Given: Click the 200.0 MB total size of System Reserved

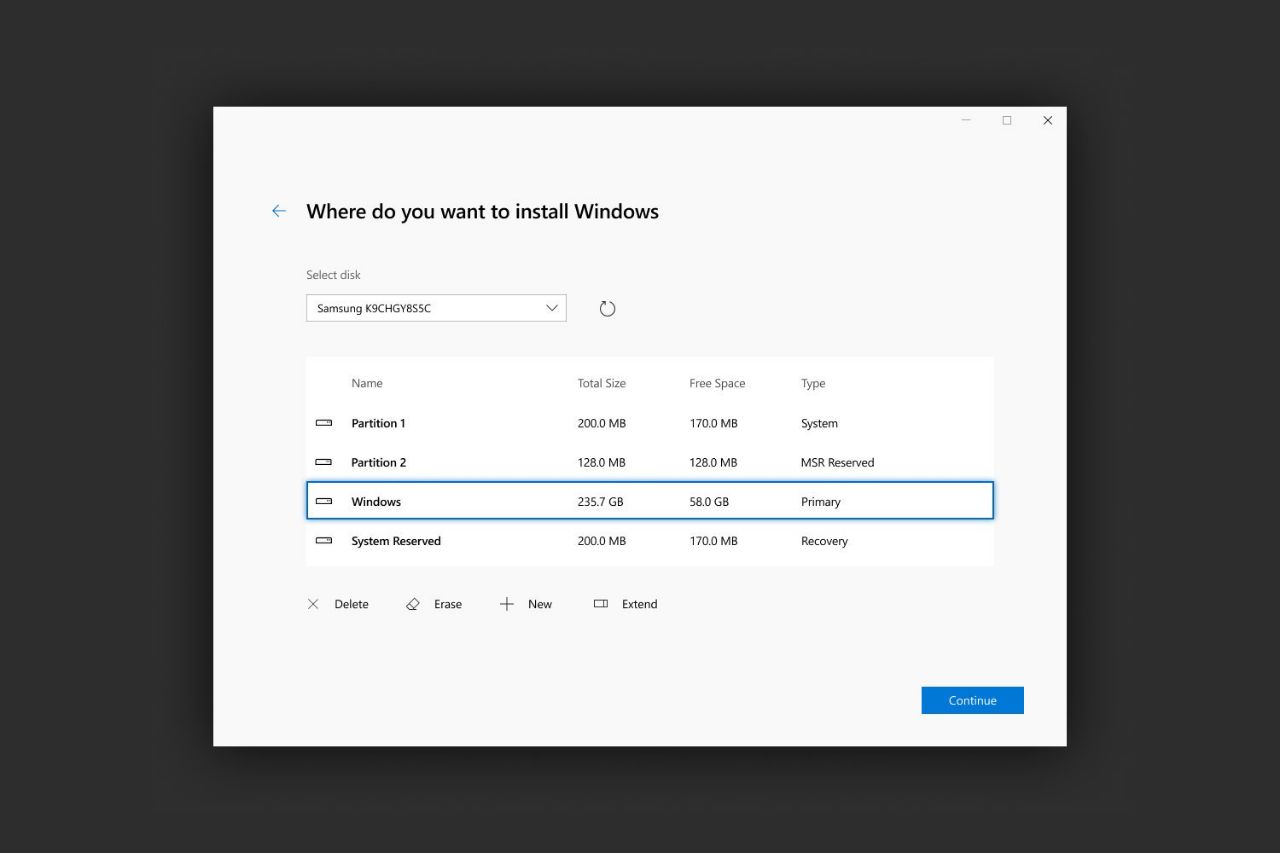Looking at the screenshot, I should click(601, 541).
